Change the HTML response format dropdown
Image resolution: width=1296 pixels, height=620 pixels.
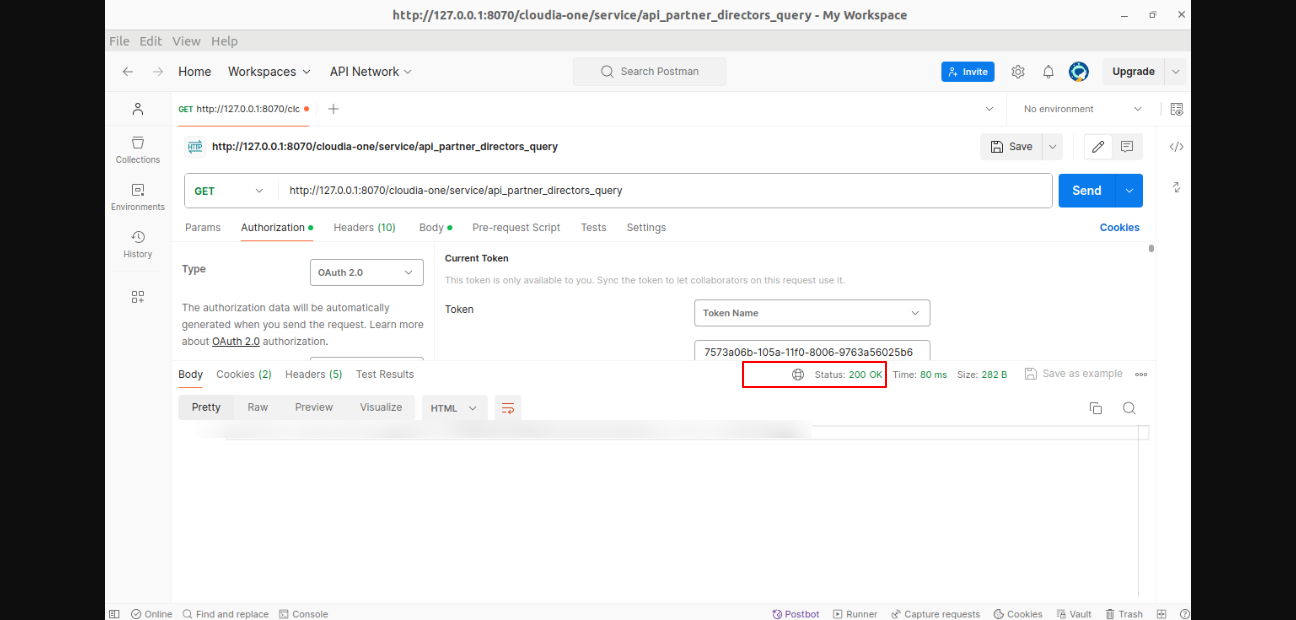[455, 408]
